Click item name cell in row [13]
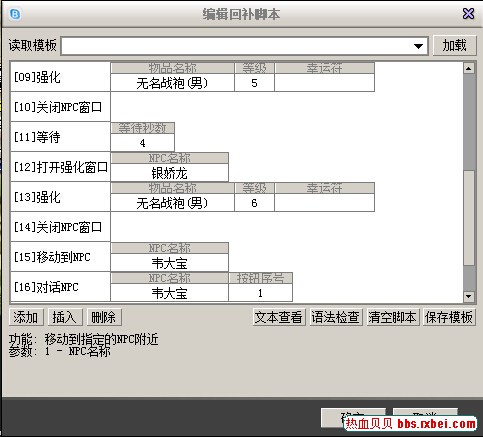483x437 pixels. 172,203
